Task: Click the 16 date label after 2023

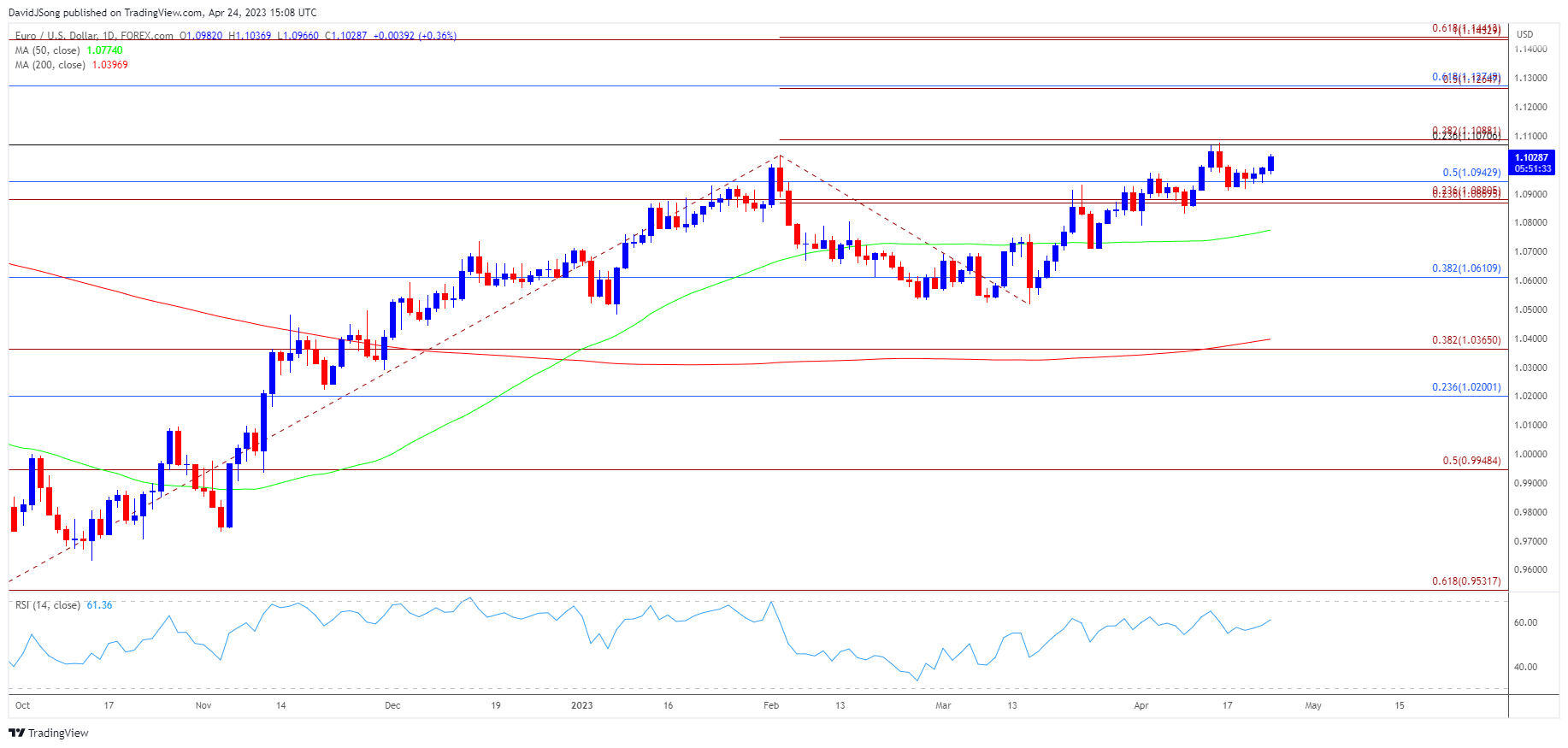Action: point(668,705)
